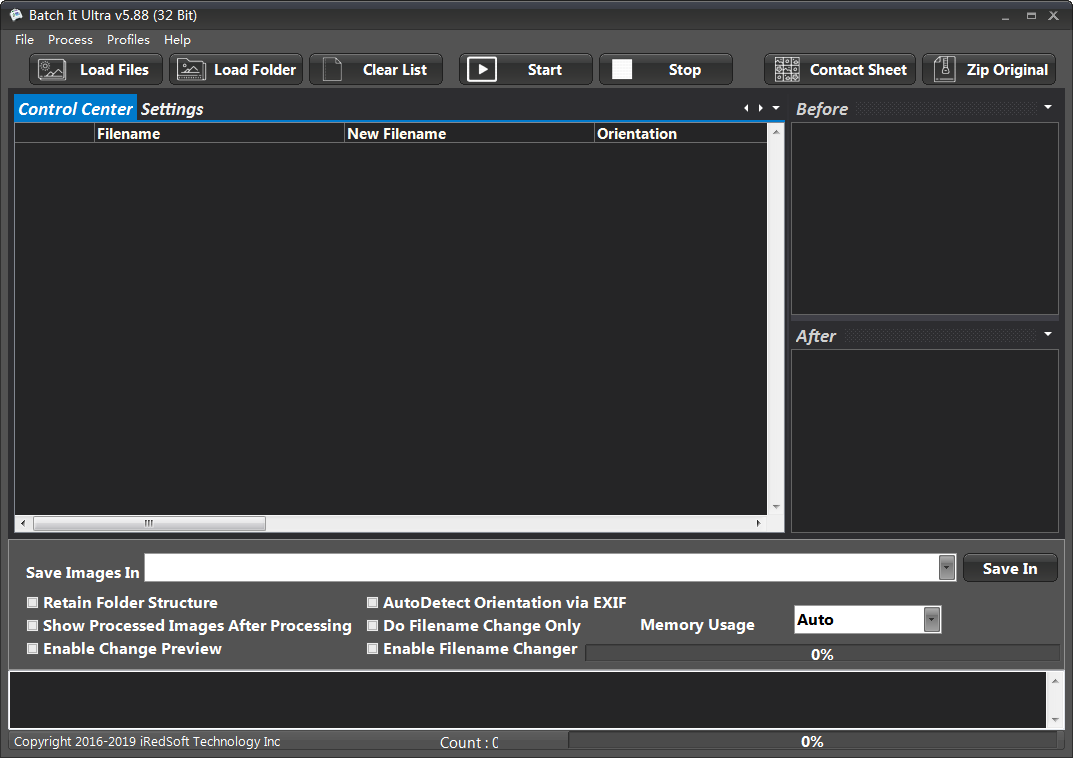Click the Zip Original archive icon

point(944,70)
